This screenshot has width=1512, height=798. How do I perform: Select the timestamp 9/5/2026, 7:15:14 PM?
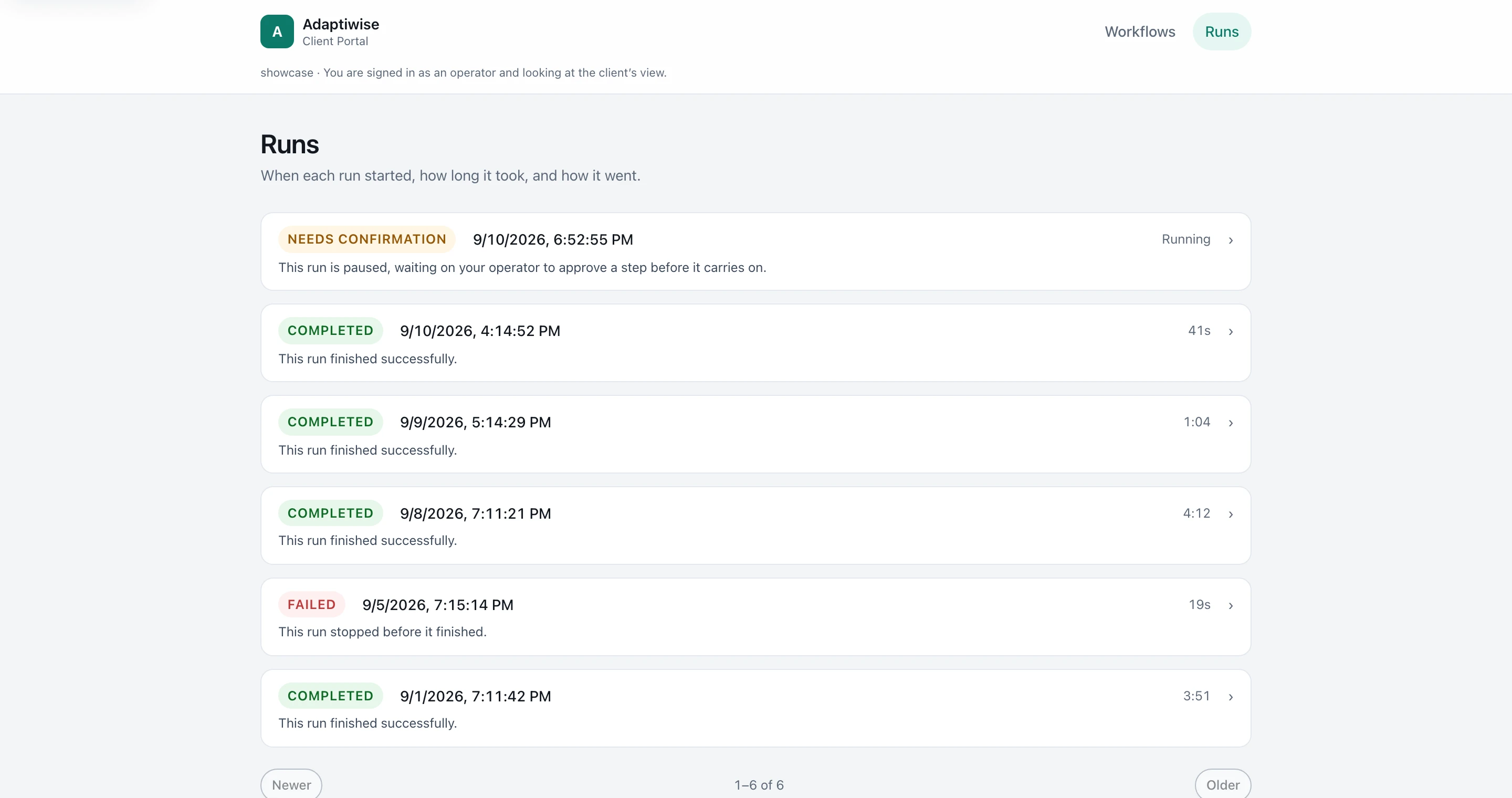[438, 605]
